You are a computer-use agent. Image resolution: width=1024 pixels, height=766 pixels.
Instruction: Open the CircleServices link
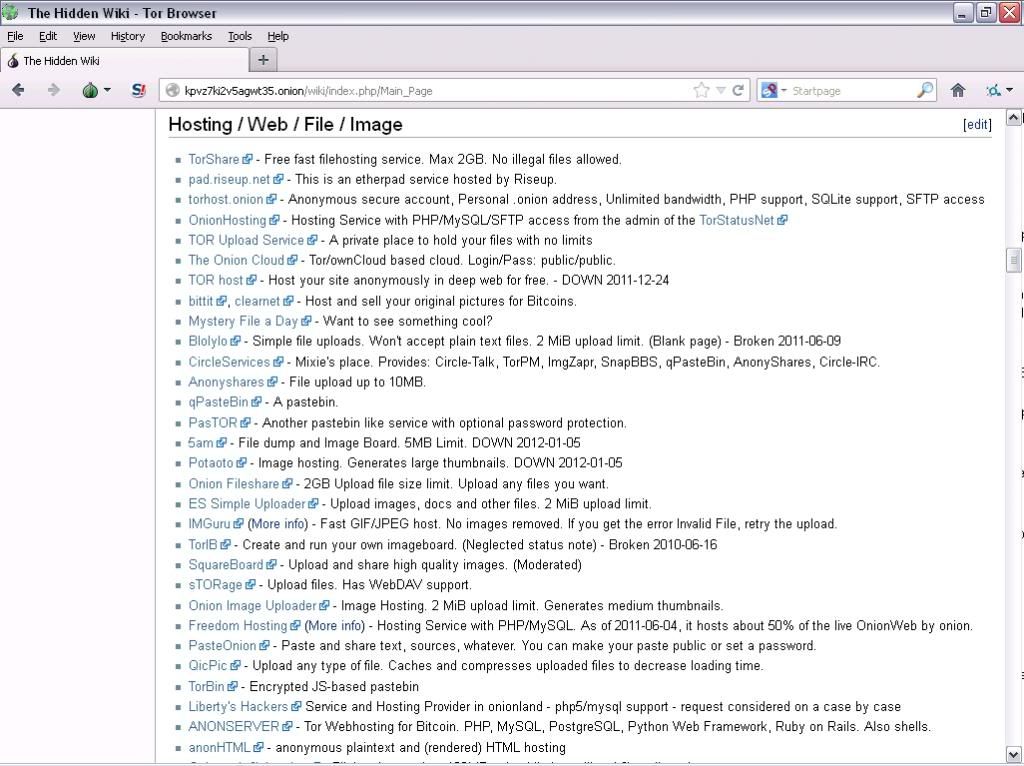pyautogui.click(x=229, y=362)
